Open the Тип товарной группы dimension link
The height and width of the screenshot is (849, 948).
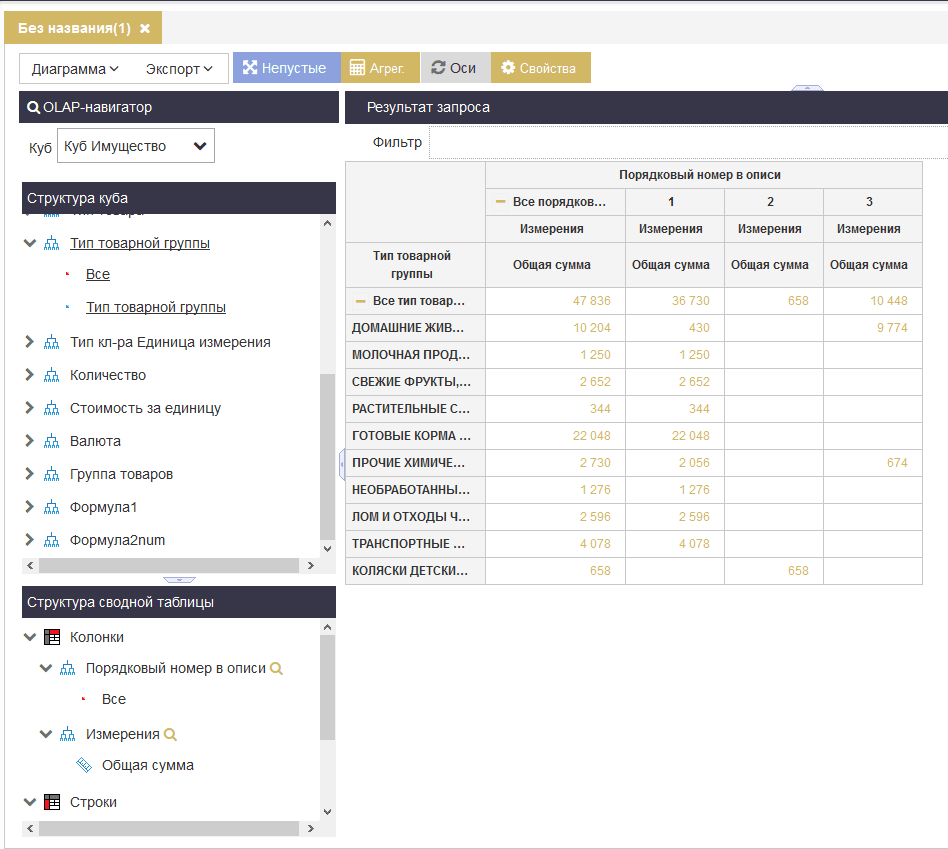point(140,243)
